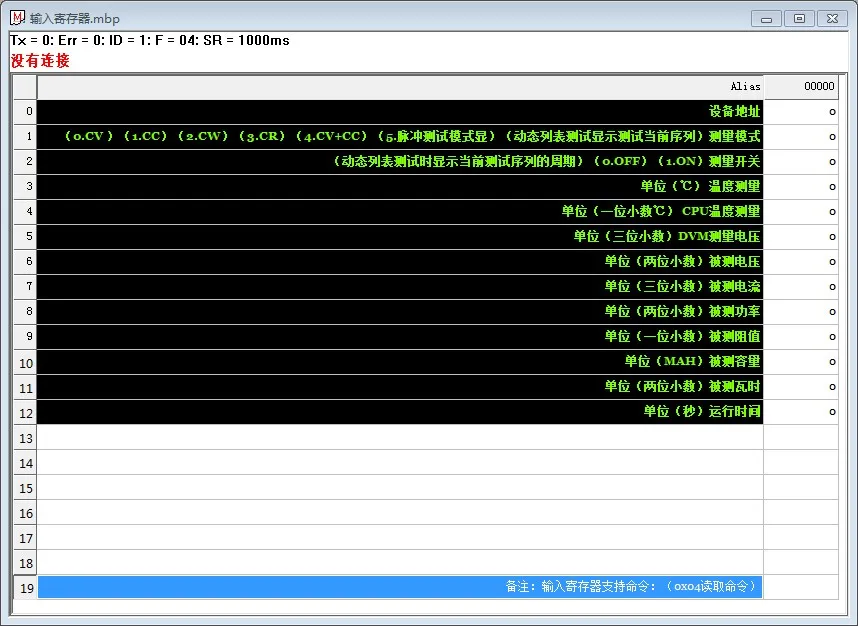Select the 单位（℃）温度测量 alias cell
Viewport: 858px width, 626px height.
point(400,187)
